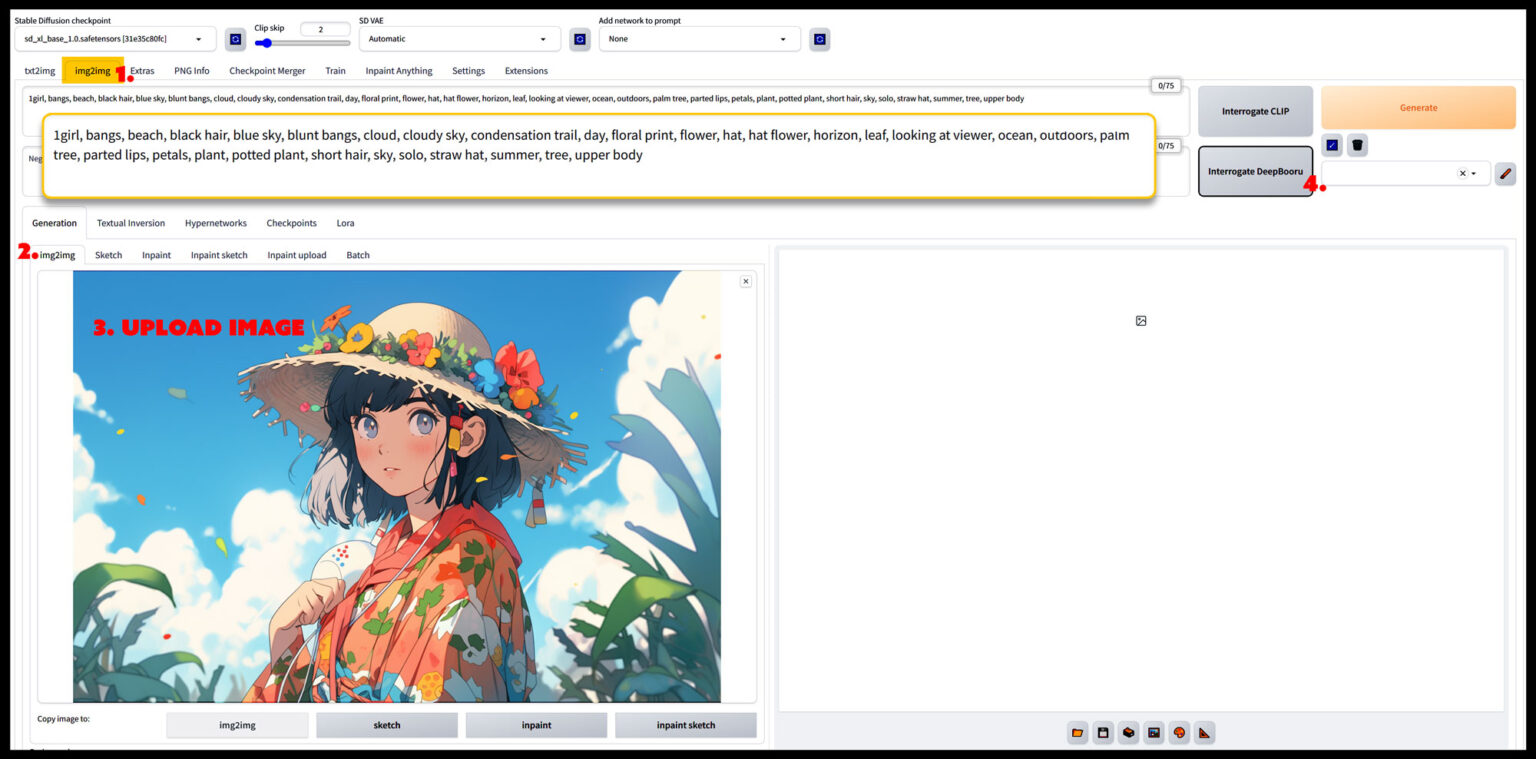Image resolution: width=1536 pixels, height=759 pixels.
Task: Open the edit styles pencil icon
Action: pyautogui.click(x=1505, y=173)
